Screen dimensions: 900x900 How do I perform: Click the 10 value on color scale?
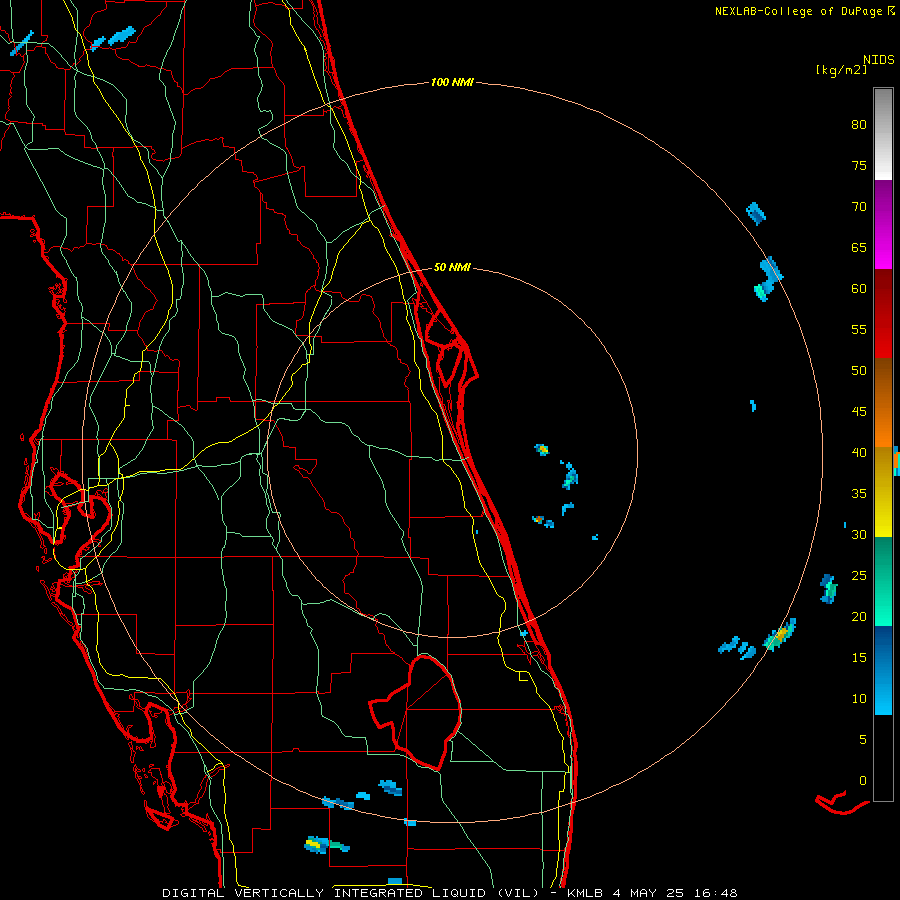coord(859,699)
